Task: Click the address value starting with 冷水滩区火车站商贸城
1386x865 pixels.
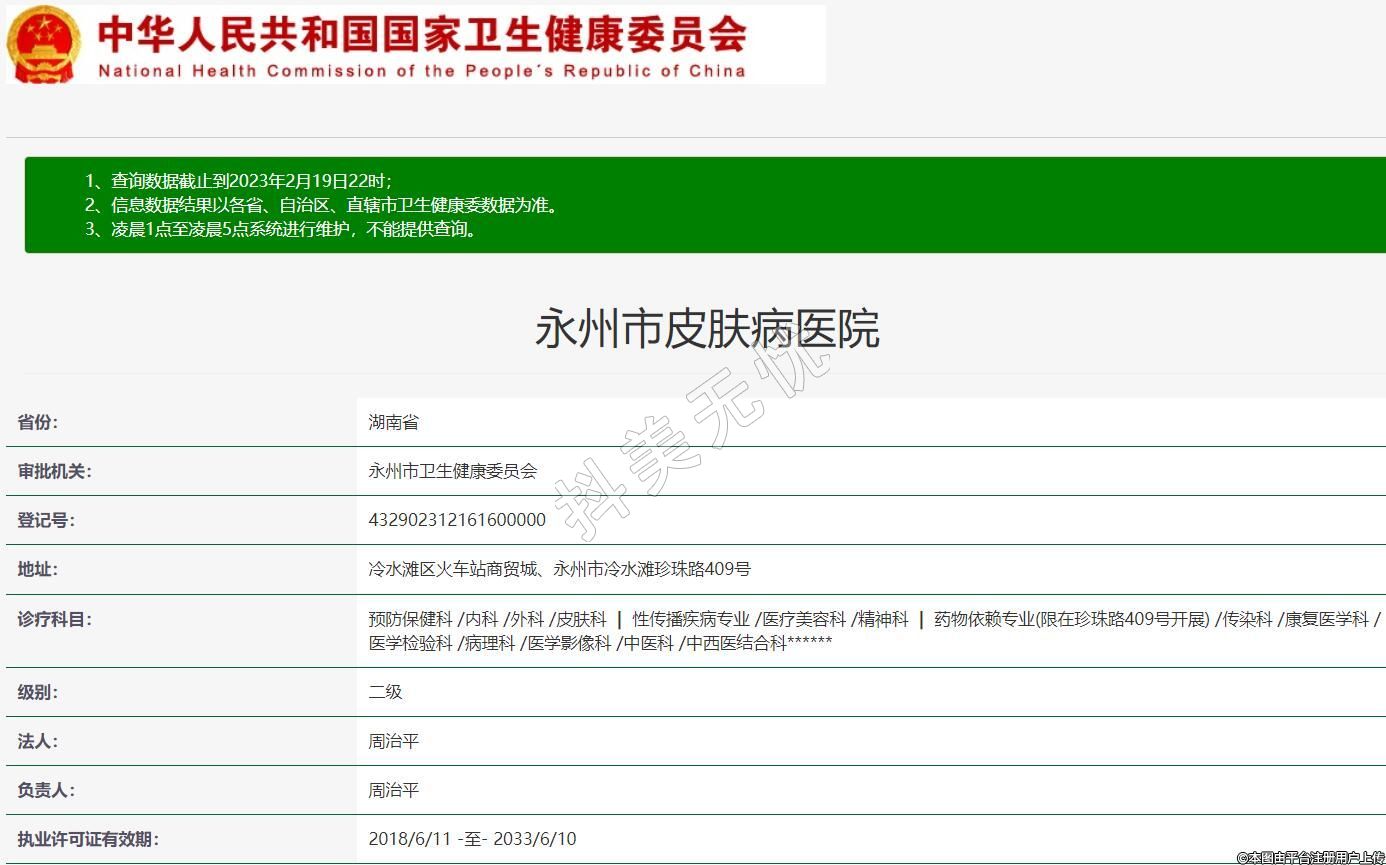Action: click(559, 569)
